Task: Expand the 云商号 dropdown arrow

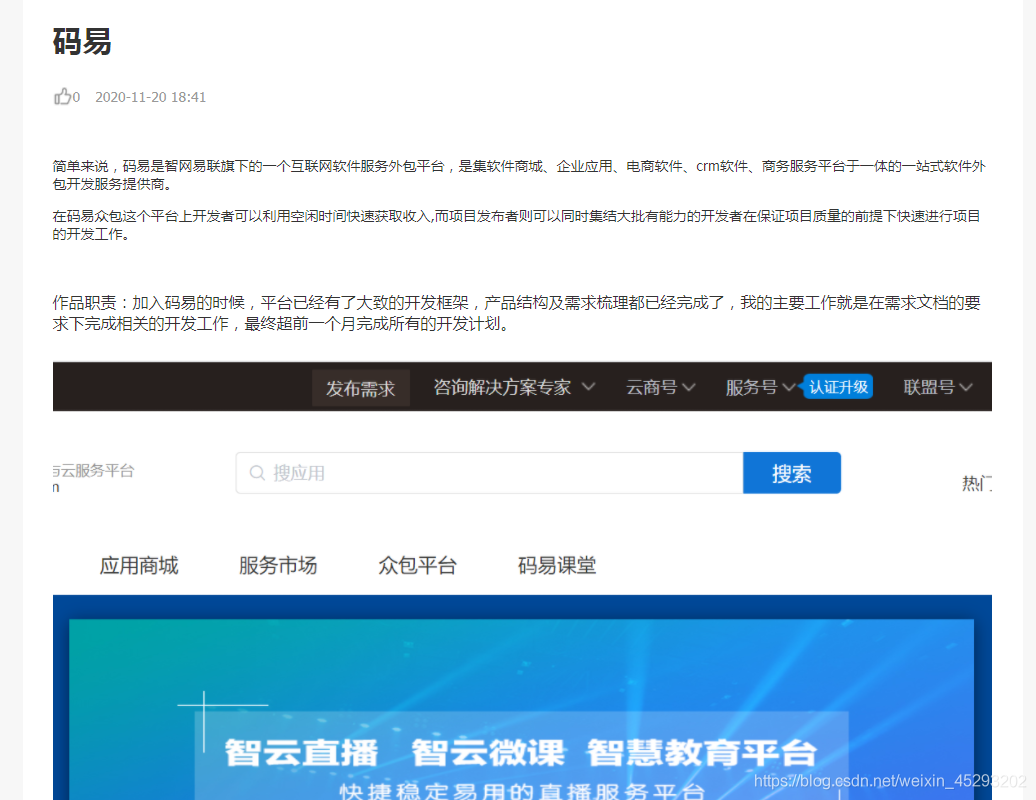Action: [x=688, y=387]
